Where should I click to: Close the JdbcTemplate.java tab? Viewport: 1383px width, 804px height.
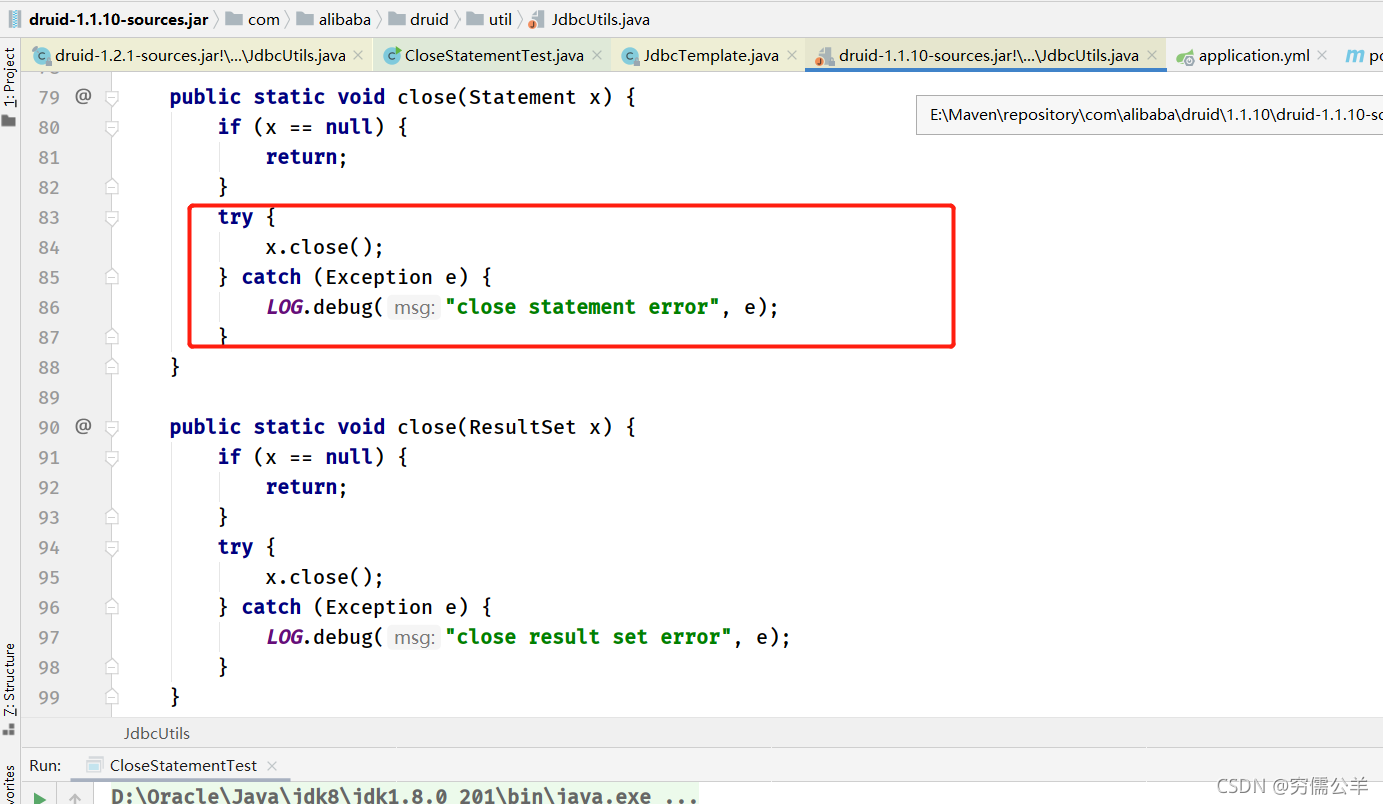pos(792,56)
